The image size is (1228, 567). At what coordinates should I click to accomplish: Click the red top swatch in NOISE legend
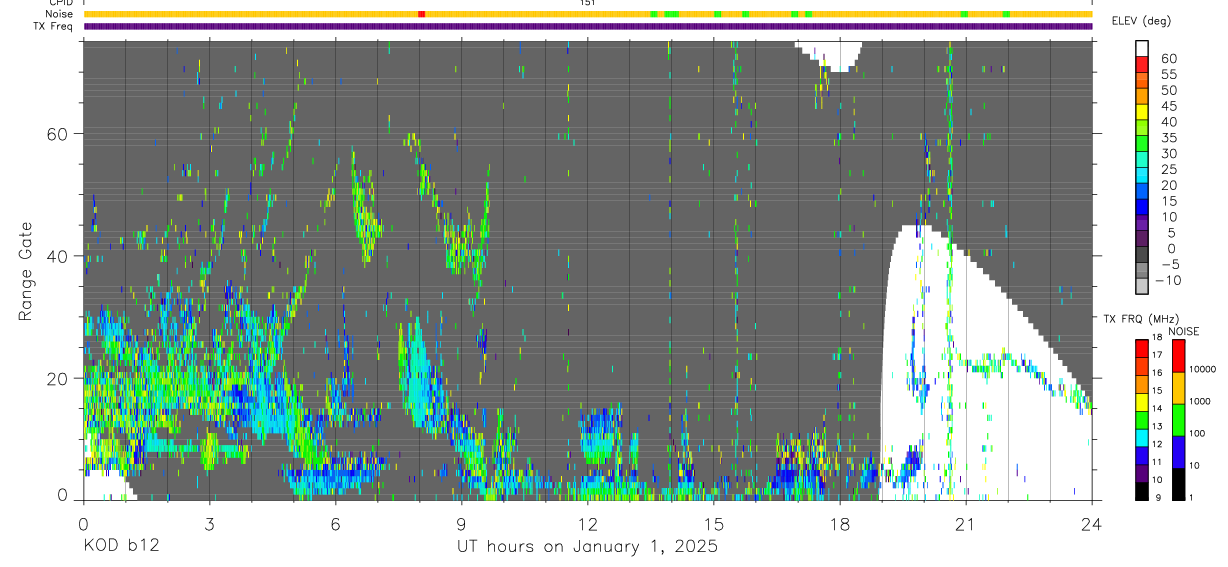[1179, 356]
